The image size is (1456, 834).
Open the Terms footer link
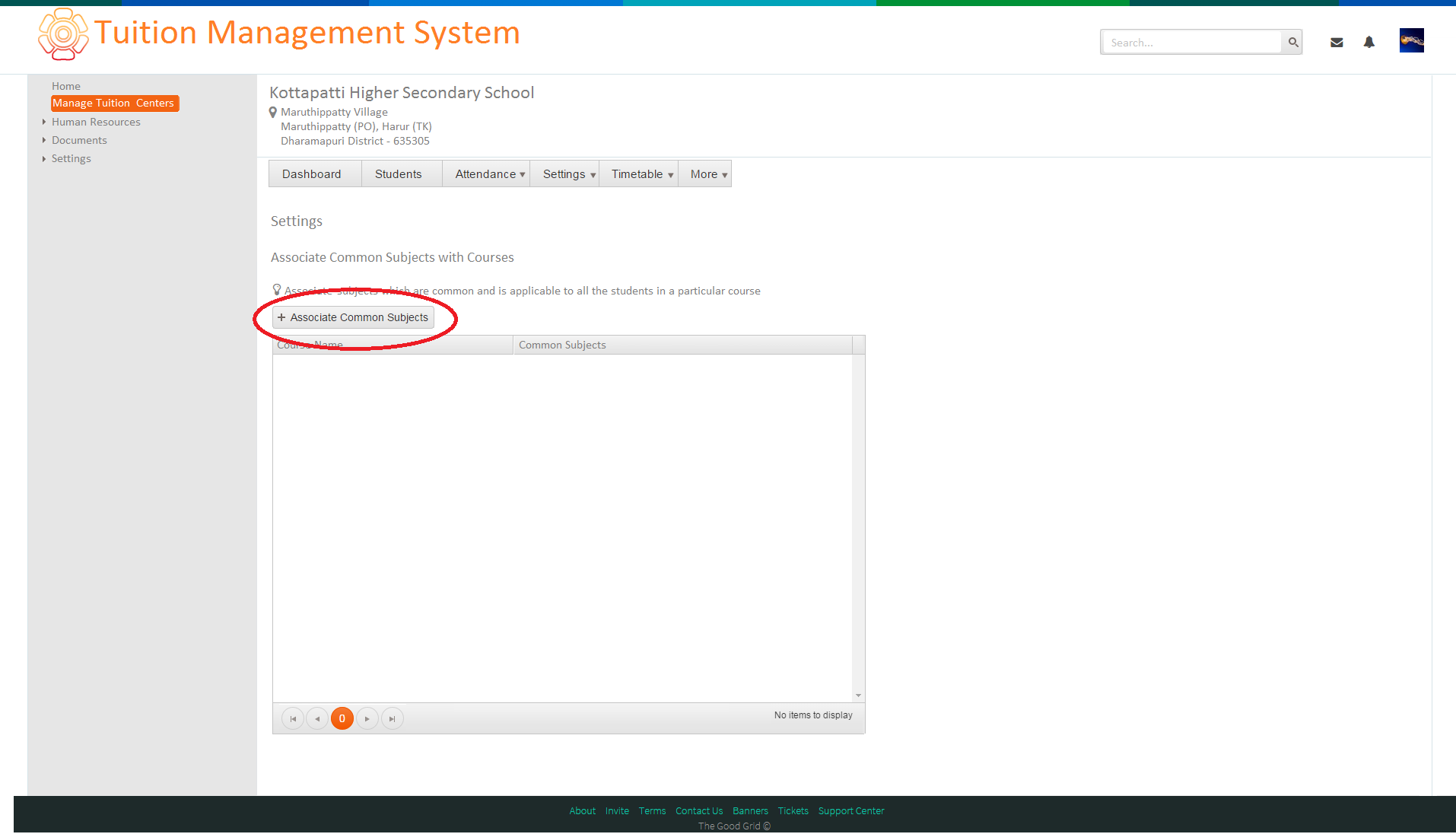pos(652,811)
